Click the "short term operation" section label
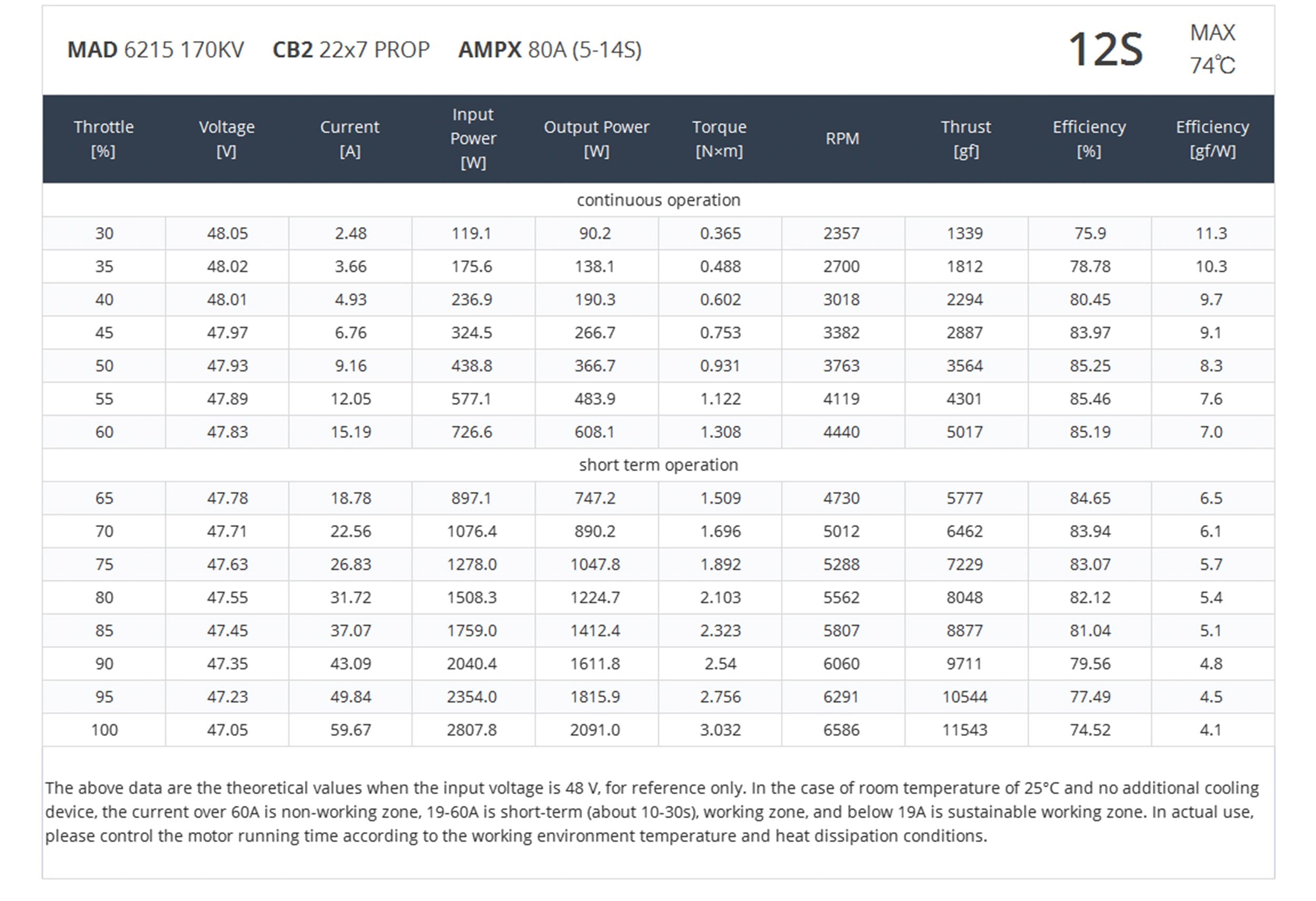 click(658, 465)
